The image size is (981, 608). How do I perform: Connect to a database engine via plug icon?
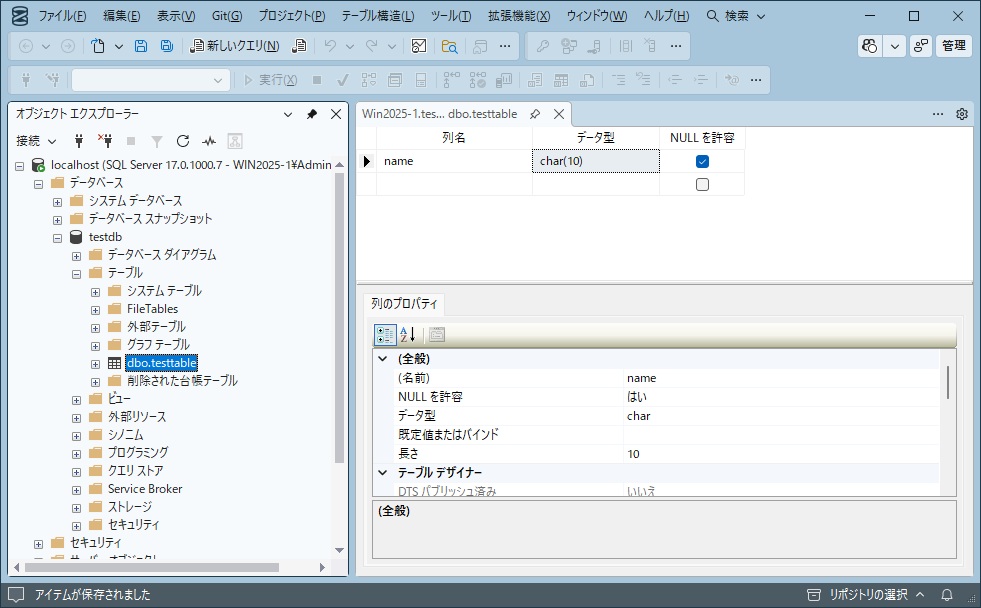[78, 141]
